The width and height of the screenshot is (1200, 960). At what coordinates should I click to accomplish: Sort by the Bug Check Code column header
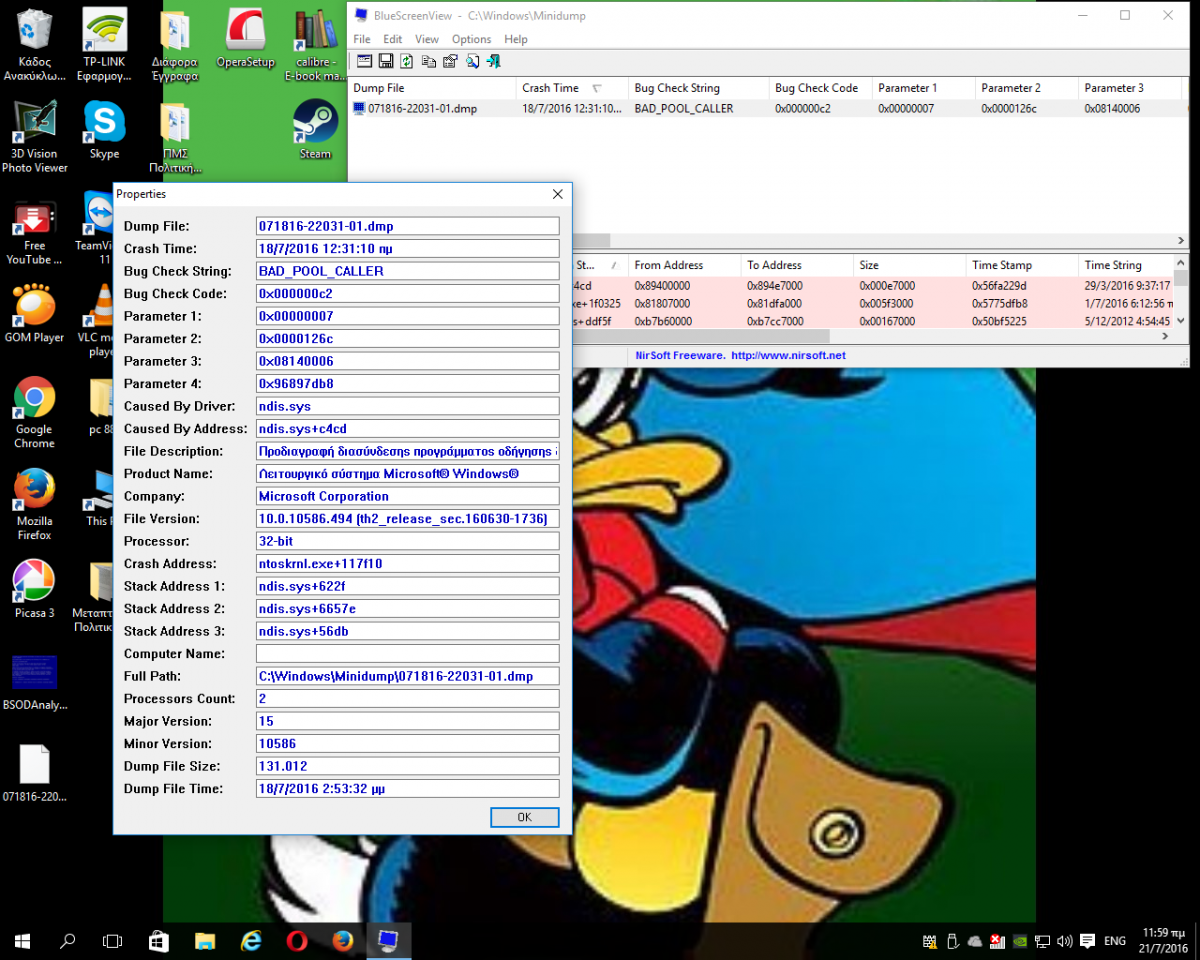click(x=820, y=88)
